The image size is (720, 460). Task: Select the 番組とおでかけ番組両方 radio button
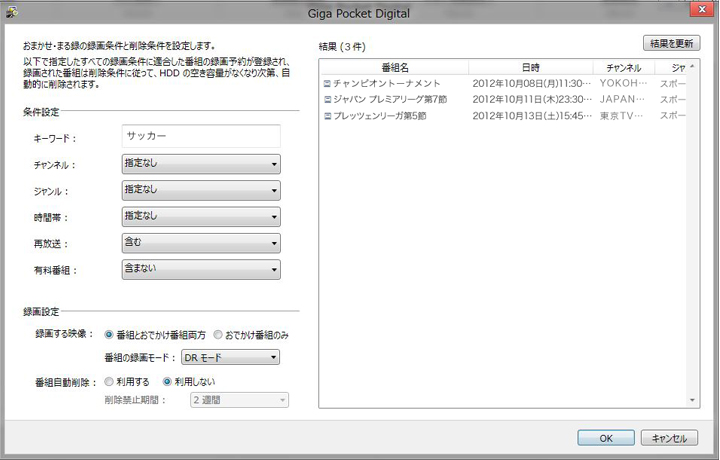[x=108, y=334]
